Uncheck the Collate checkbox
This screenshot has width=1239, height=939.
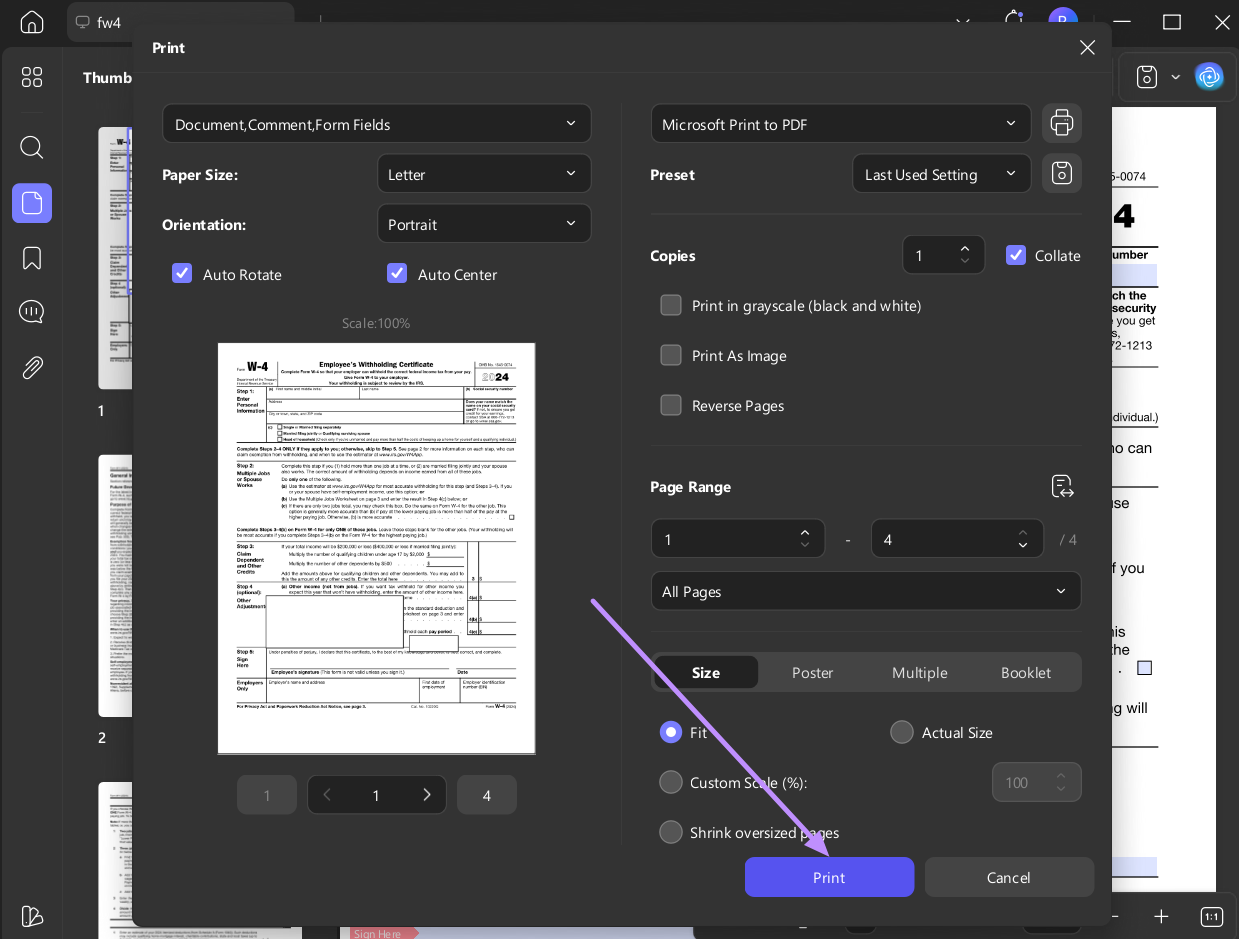click(1016, 255)
